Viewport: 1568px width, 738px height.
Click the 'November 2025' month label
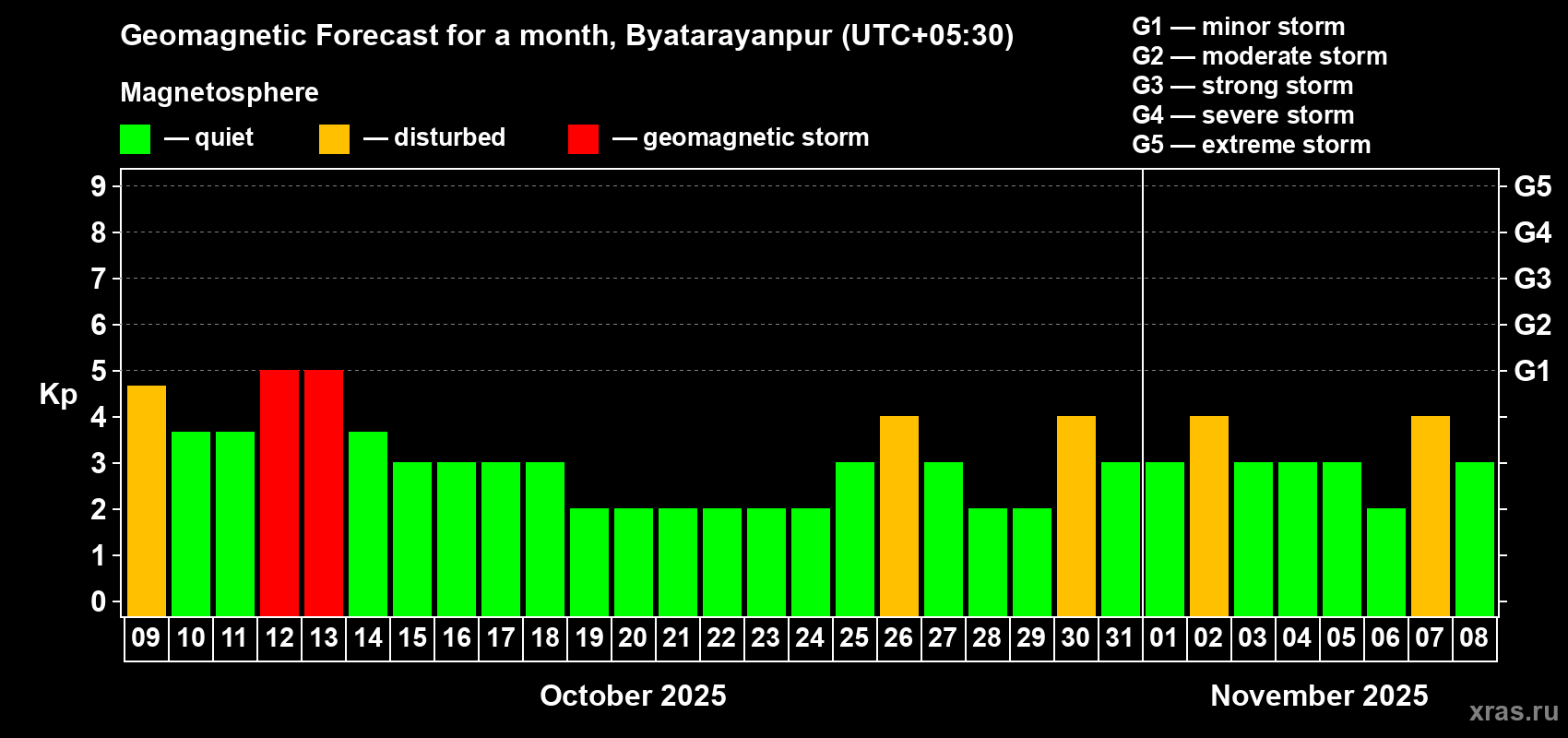click(x=1319, y=696)
